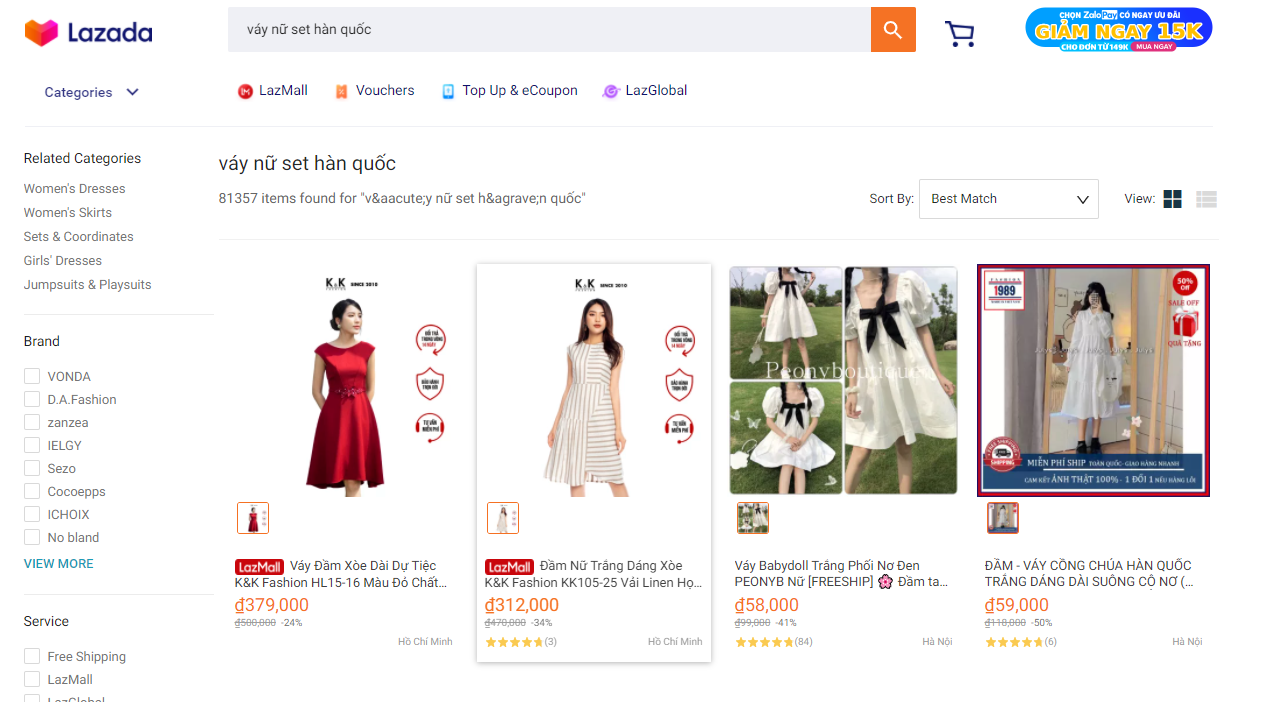Click VIEW MORE to expand brands

[58, 564]
